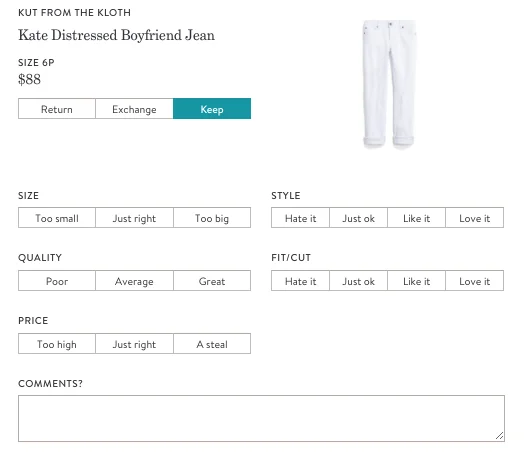Rate quality as Great
The width and height of the screenshot is (527, 456).
coord(212,281)
